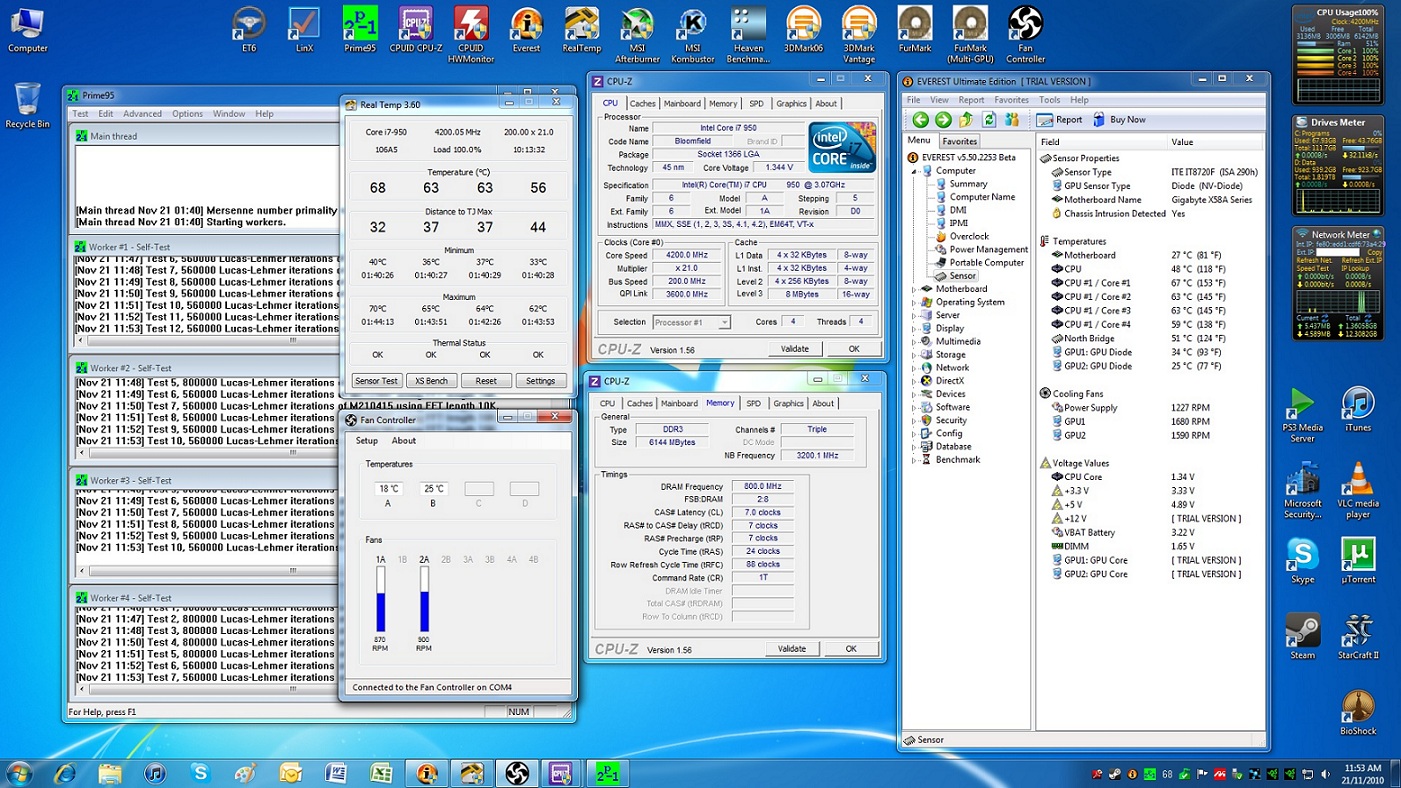Screen dimensions: 1401x788
Task: Click fan 1A speed slider in Fan Controller
Action: tap(381, 599)
